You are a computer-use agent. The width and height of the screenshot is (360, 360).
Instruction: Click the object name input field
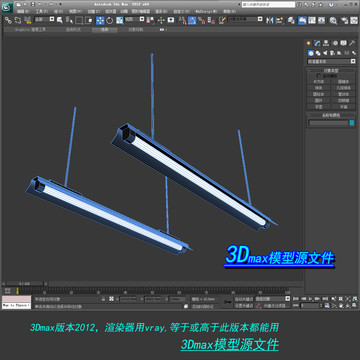(x=328, y=123)
